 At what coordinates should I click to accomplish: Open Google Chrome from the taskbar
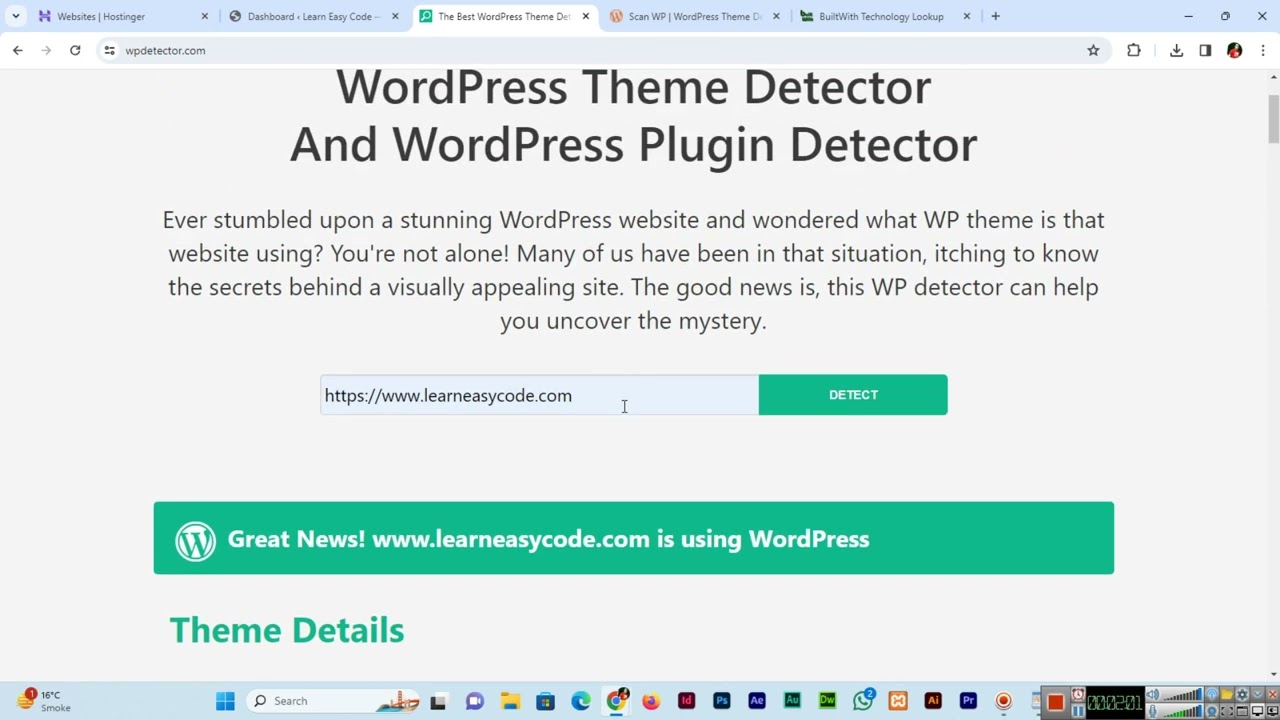pyautogui.click(x=617, y=701)
